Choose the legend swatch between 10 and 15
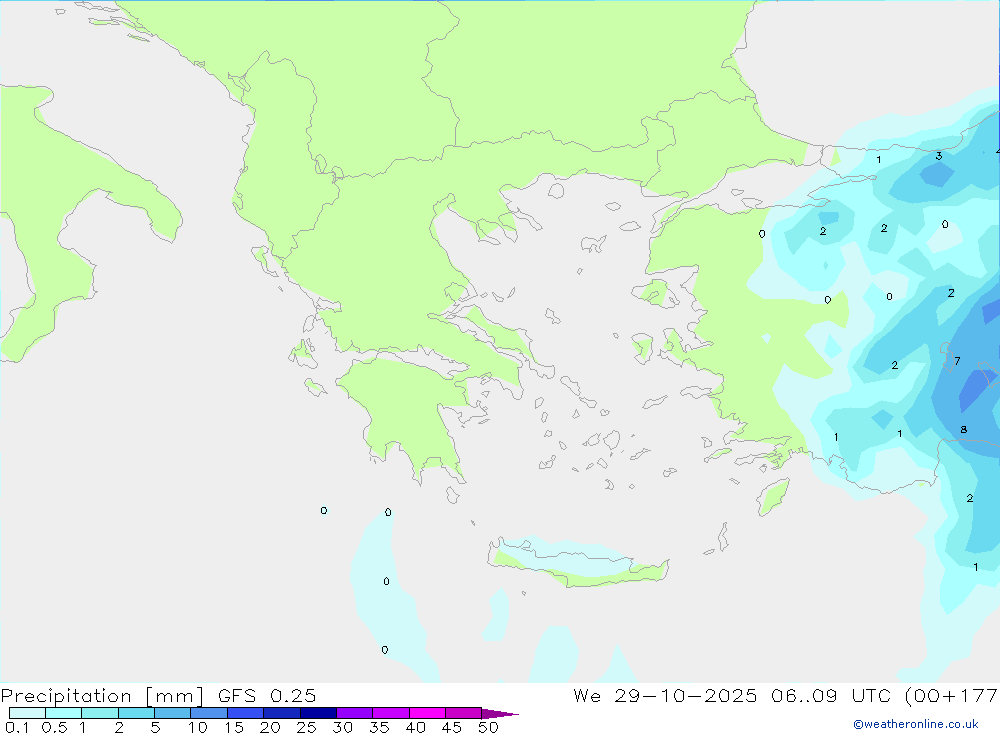Screen dimensions: 1000x733 coord(209,713)
